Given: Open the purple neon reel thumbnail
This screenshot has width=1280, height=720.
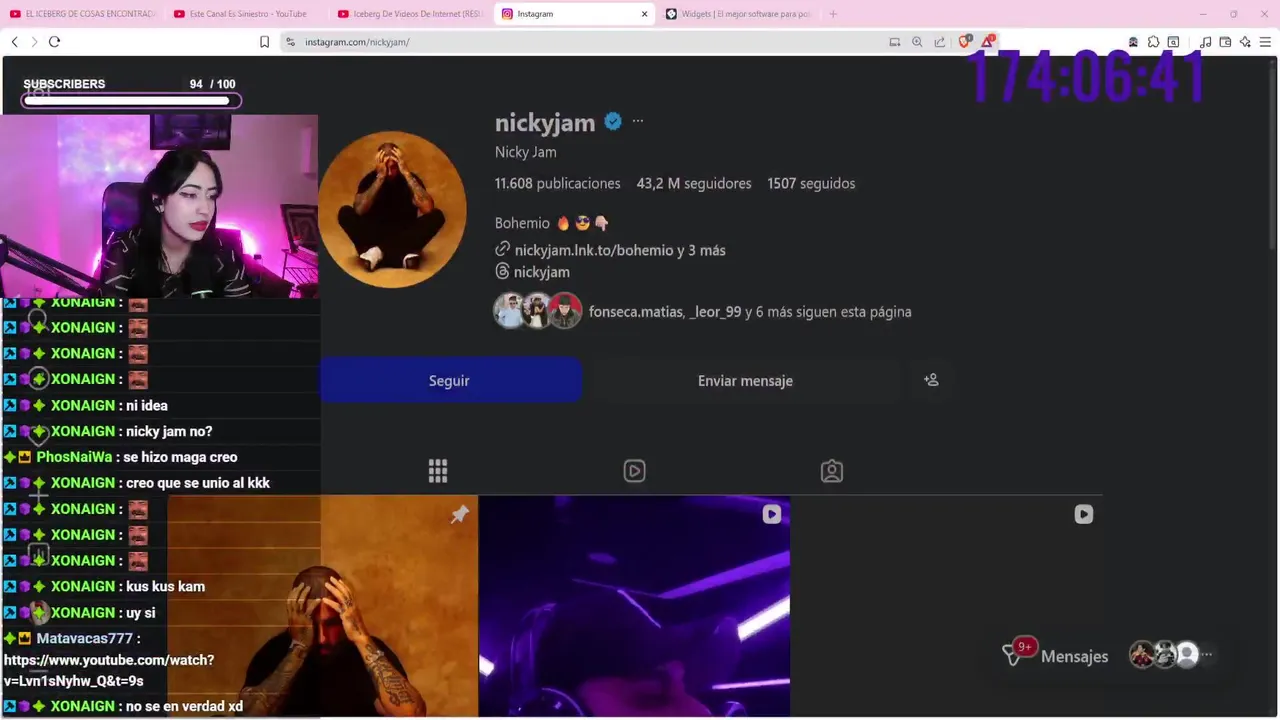Looking at the screenshot, I should (634, 606).
